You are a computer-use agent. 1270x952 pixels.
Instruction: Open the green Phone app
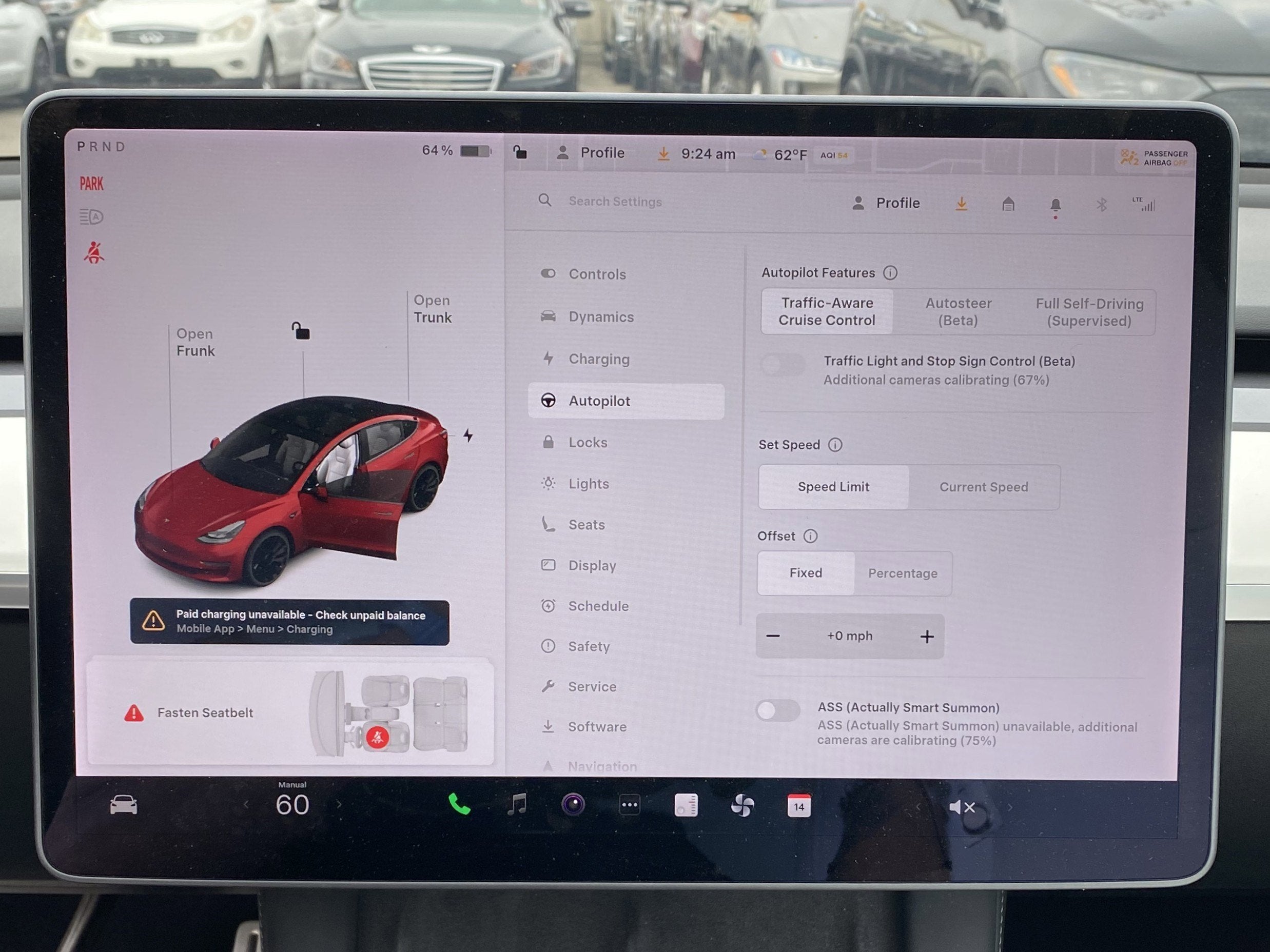(x=459, y=804)
